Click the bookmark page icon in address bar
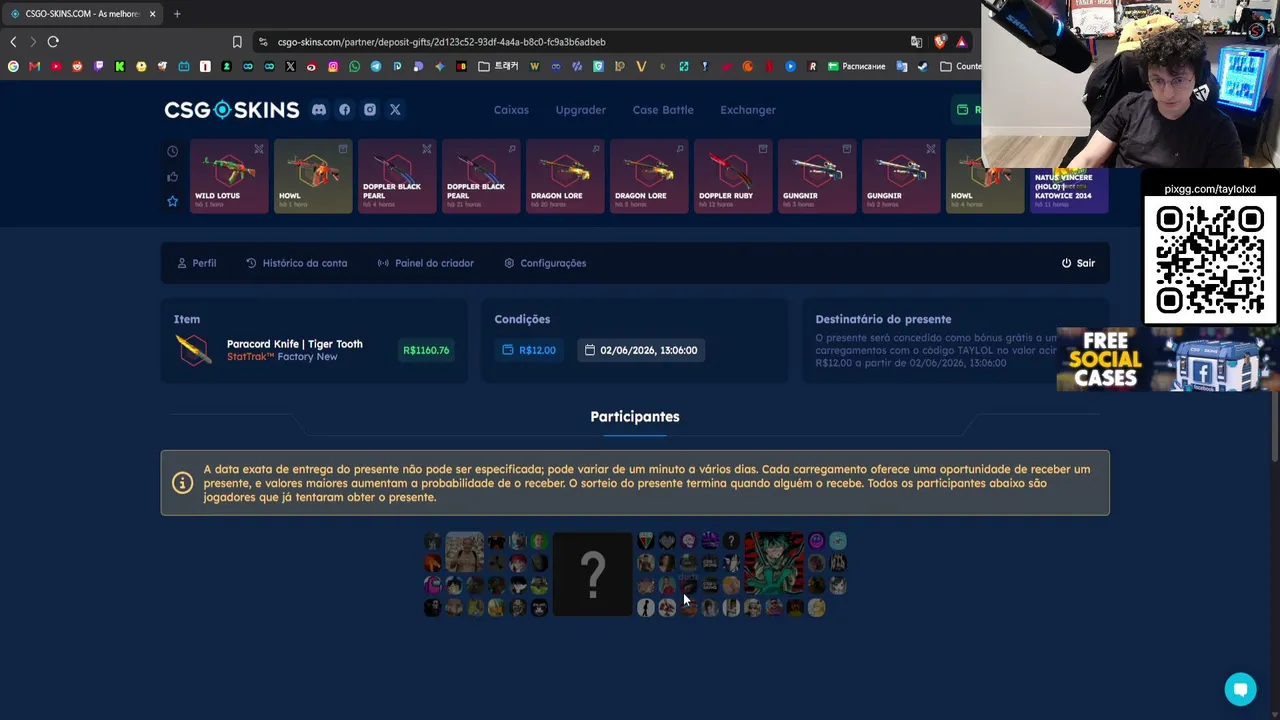 click(x=237, y=42)
